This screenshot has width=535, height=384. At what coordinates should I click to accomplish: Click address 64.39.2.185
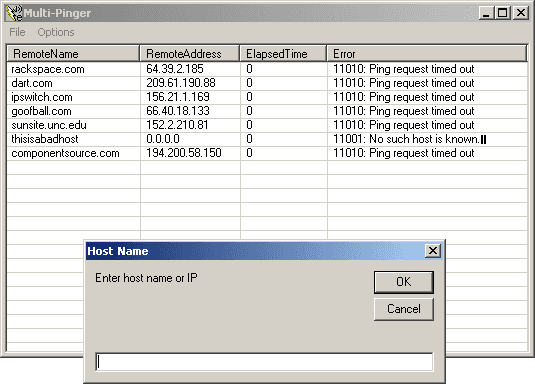pyautogui.click(x=175, y=69)
